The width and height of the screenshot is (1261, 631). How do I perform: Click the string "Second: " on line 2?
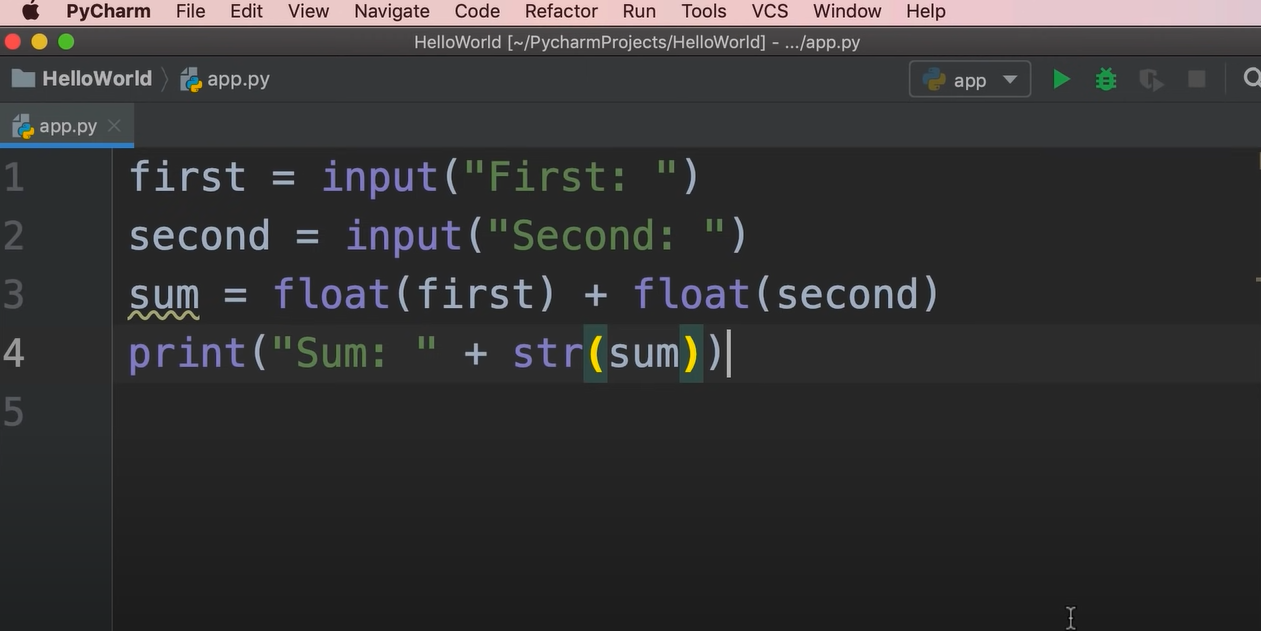pyautogui.click(x=607, y=236)
